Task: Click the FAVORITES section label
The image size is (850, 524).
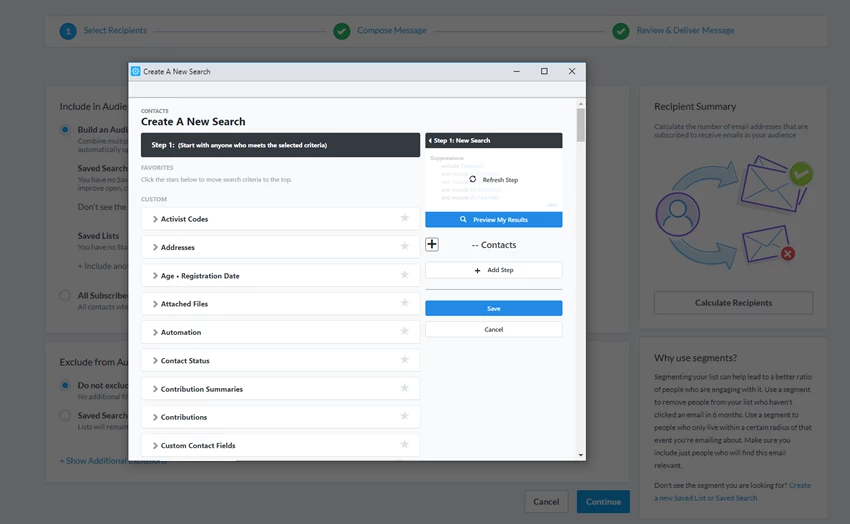Action: pyautogui.click(x=157, y=168)
